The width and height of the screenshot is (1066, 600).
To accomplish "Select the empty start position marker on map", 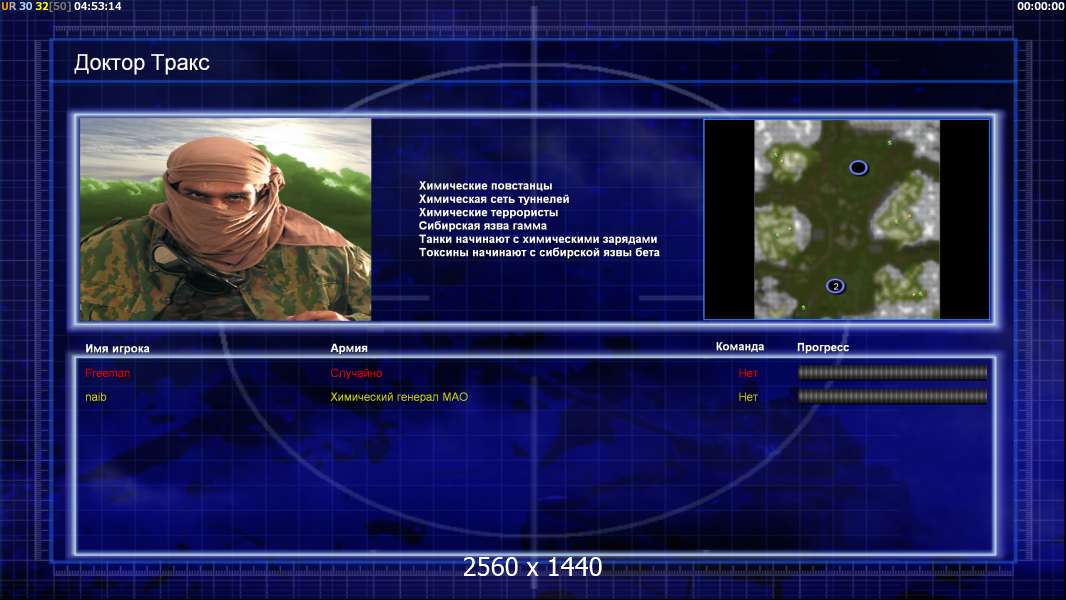I will [858, 167].
